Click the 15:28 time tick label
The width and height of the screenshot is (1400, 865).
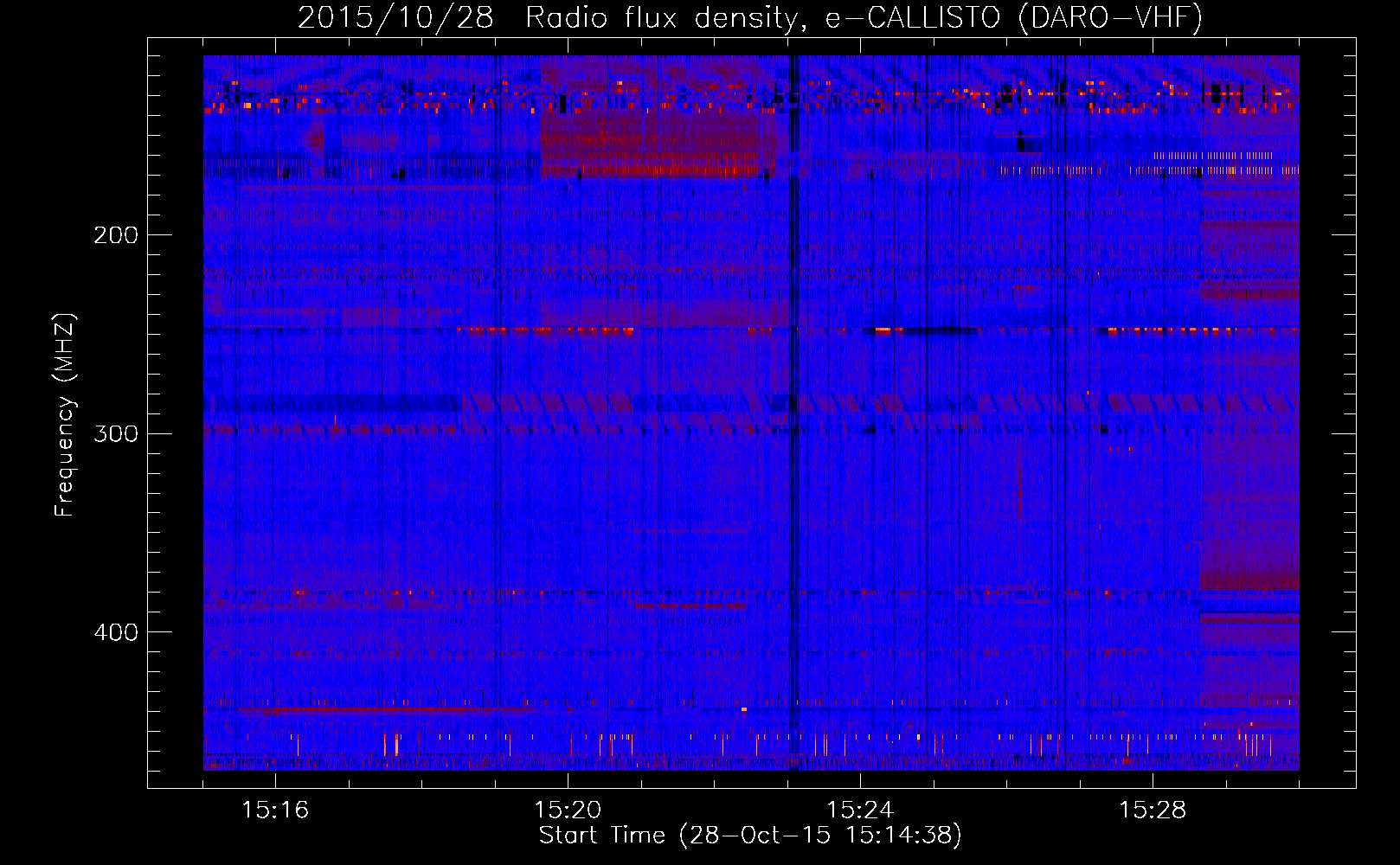[x=1153, y=811]
